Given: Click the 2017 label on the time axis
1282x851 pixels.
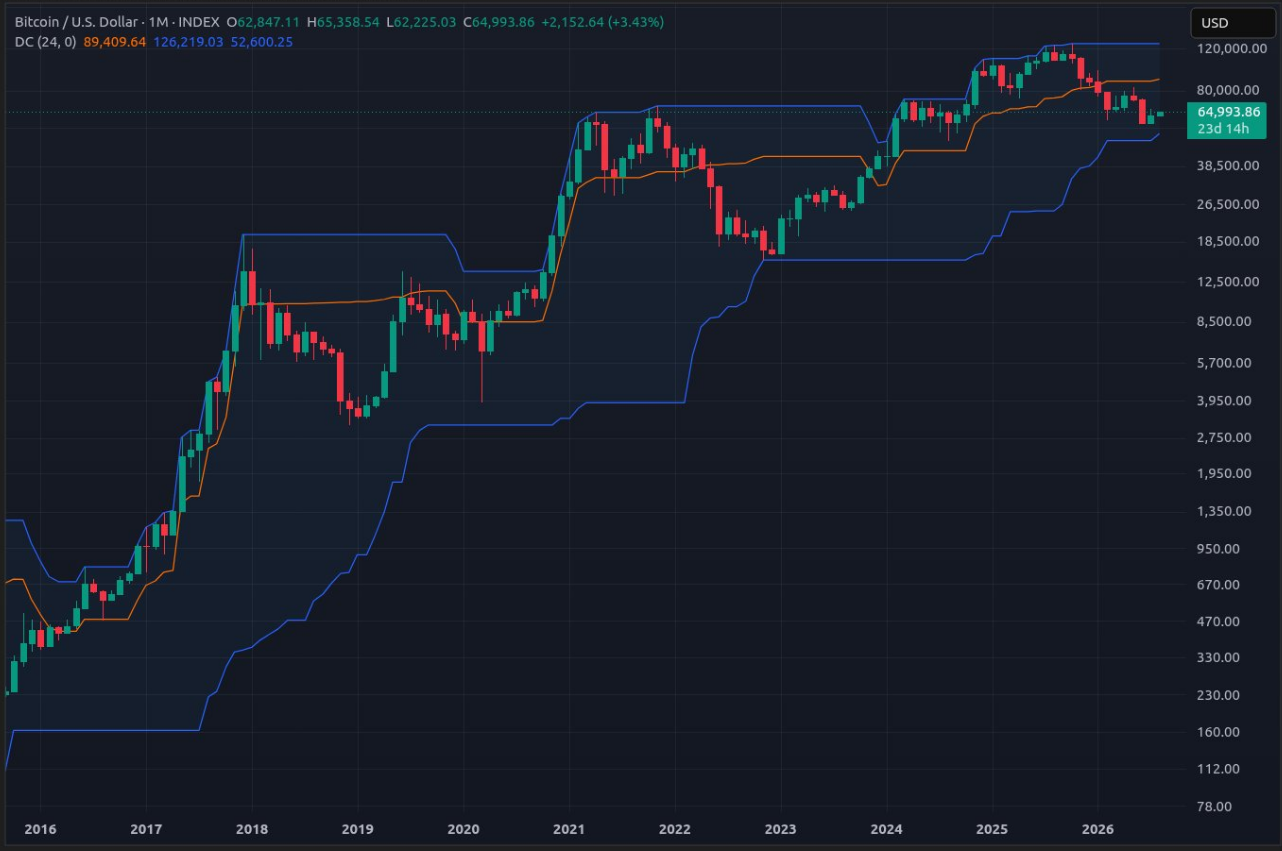Looking at the screenshot, I should click(x=146, y=829).
